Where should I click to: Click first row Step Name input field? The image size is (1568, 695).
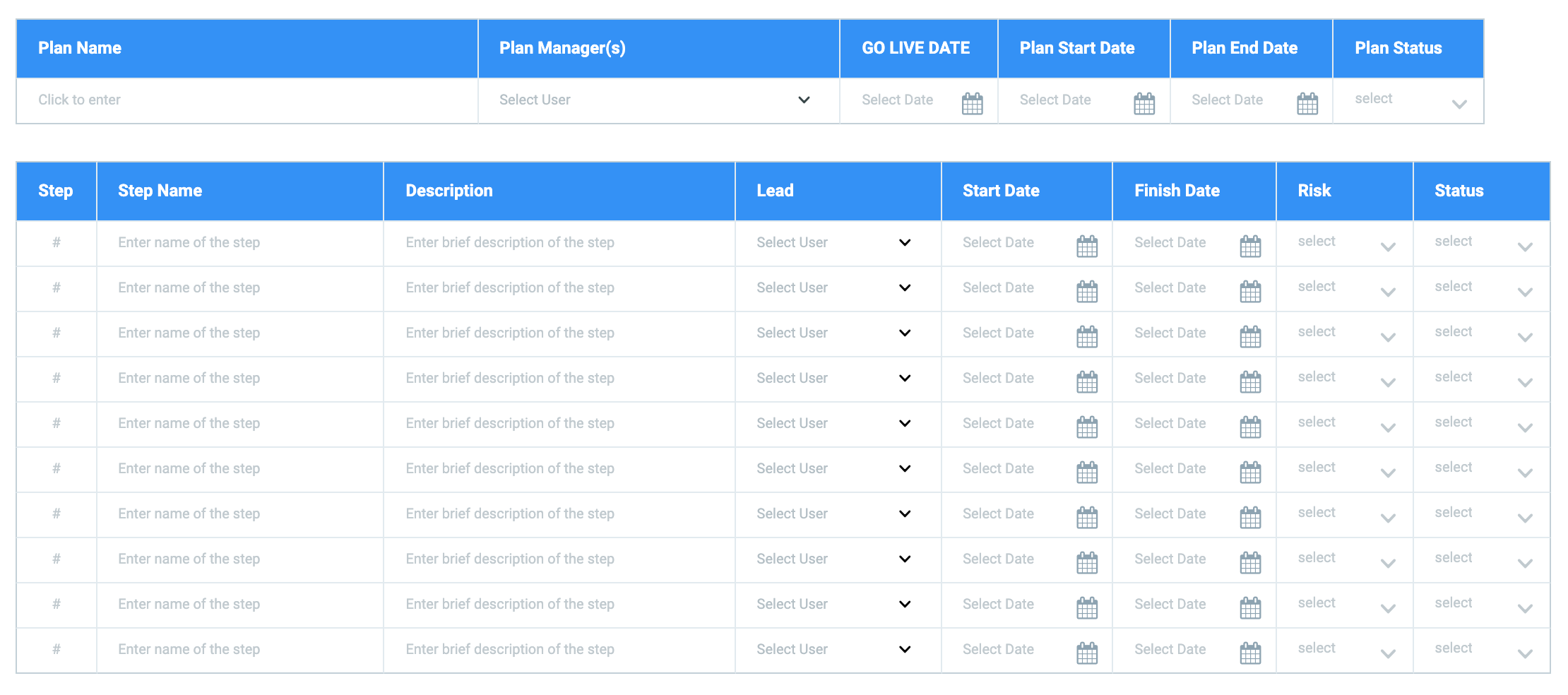240,242
